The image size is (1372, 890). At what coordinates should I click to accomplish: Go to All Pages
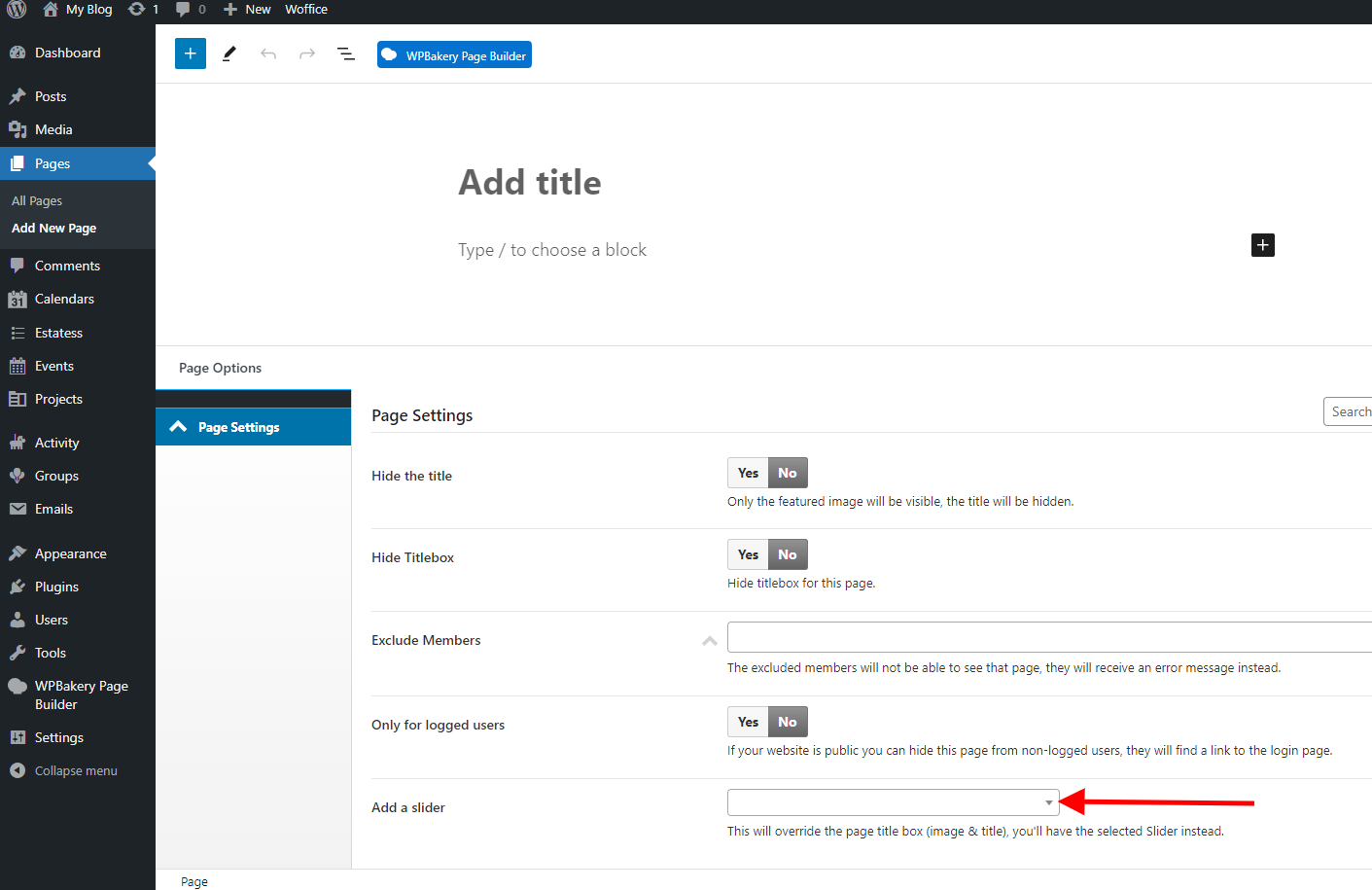[x=36, y=200]
